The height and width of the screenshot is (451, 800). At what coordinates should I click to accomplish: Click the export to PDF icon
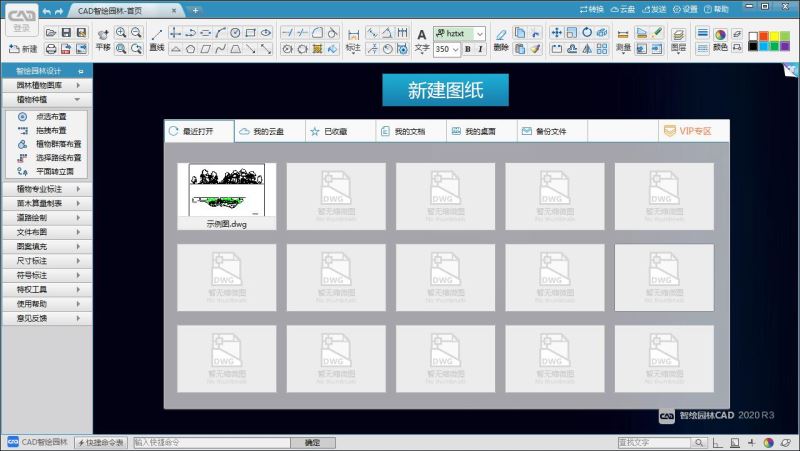click(66, 48)
